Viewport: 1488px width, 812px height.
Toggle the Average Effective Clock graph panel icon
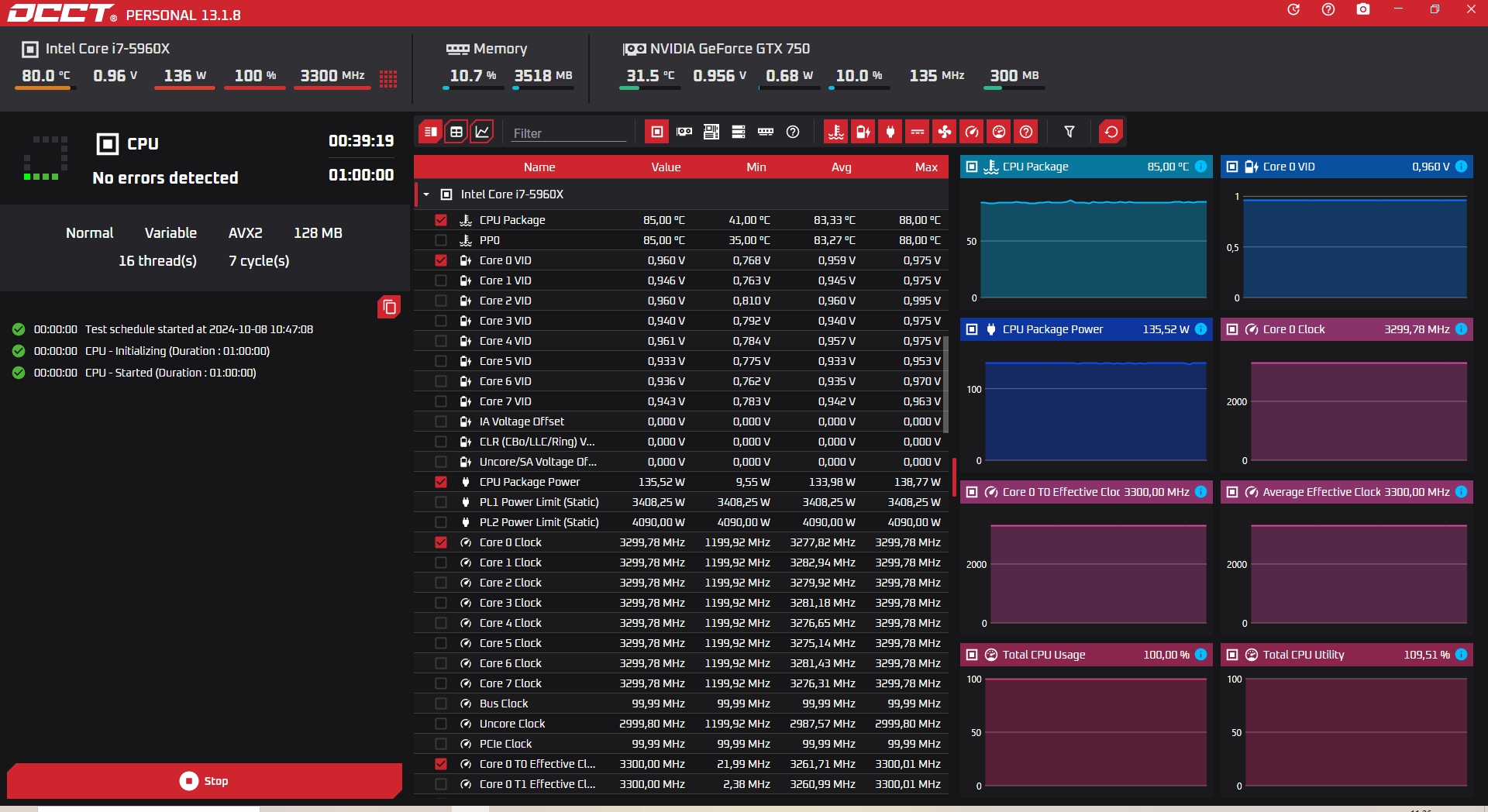(1232, 492)
